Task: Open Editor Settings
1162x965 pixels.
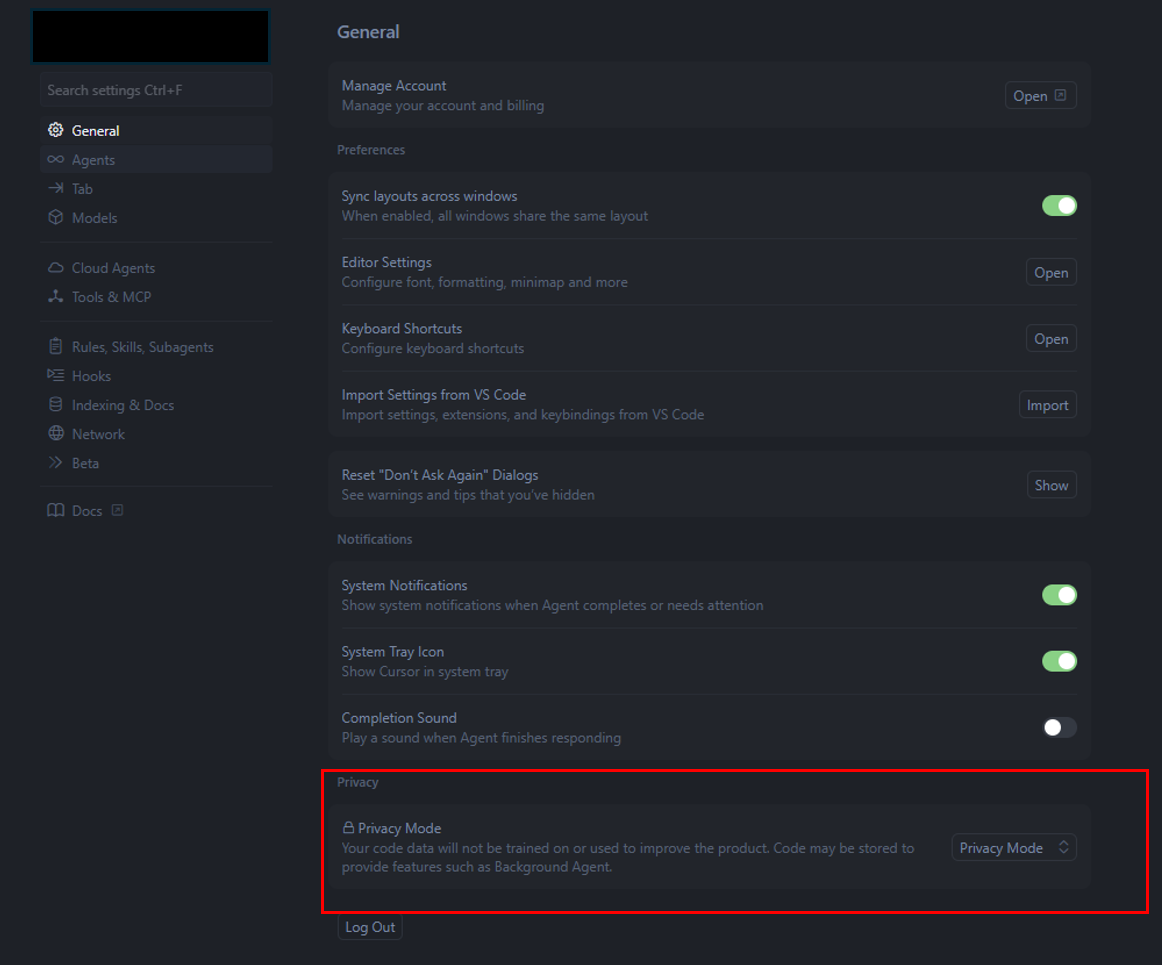Action: [x=1051, y=272]
